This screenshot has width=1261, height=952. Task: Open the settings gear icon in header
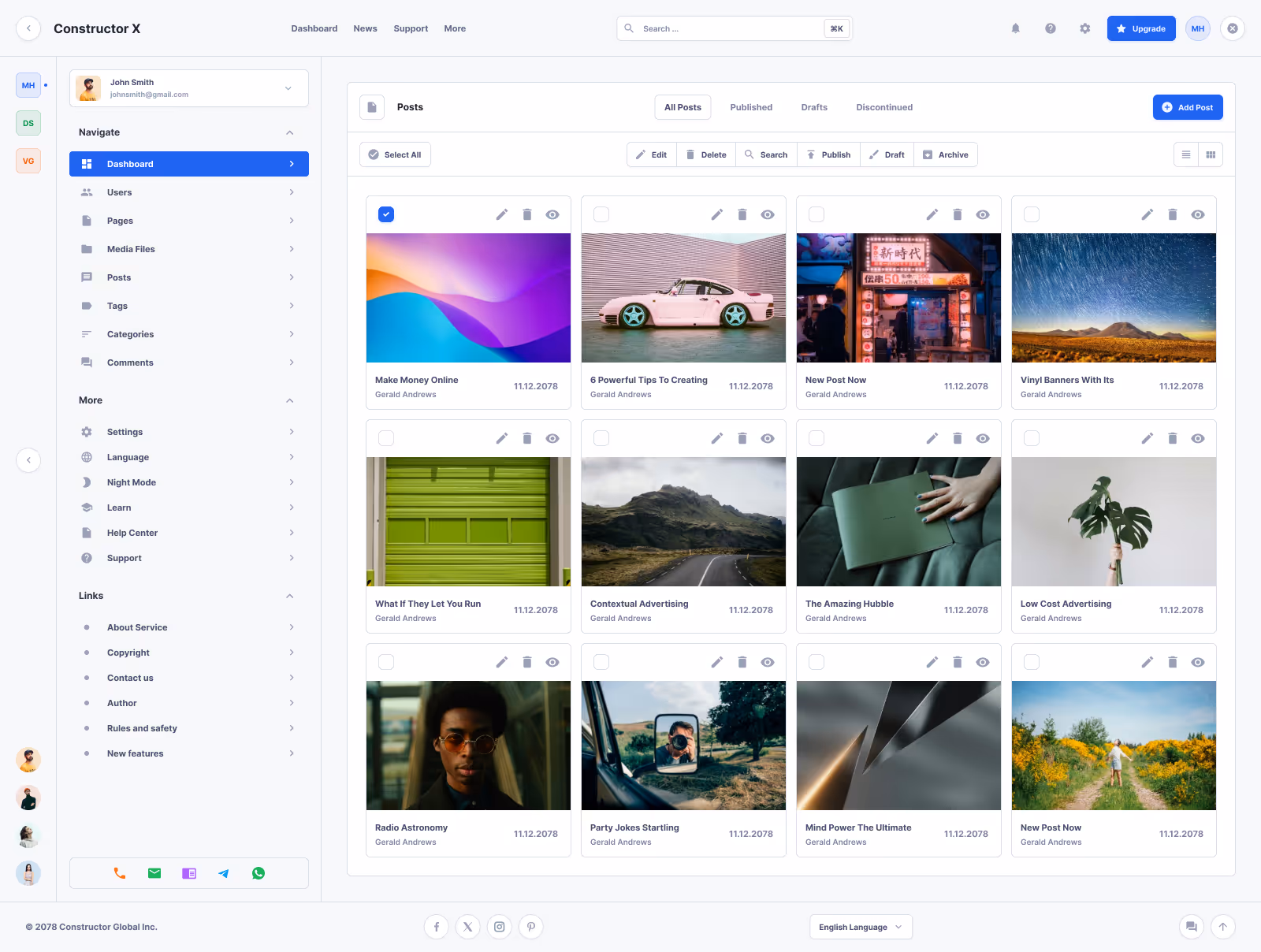pyautogui.click(x=1084, y=28)
